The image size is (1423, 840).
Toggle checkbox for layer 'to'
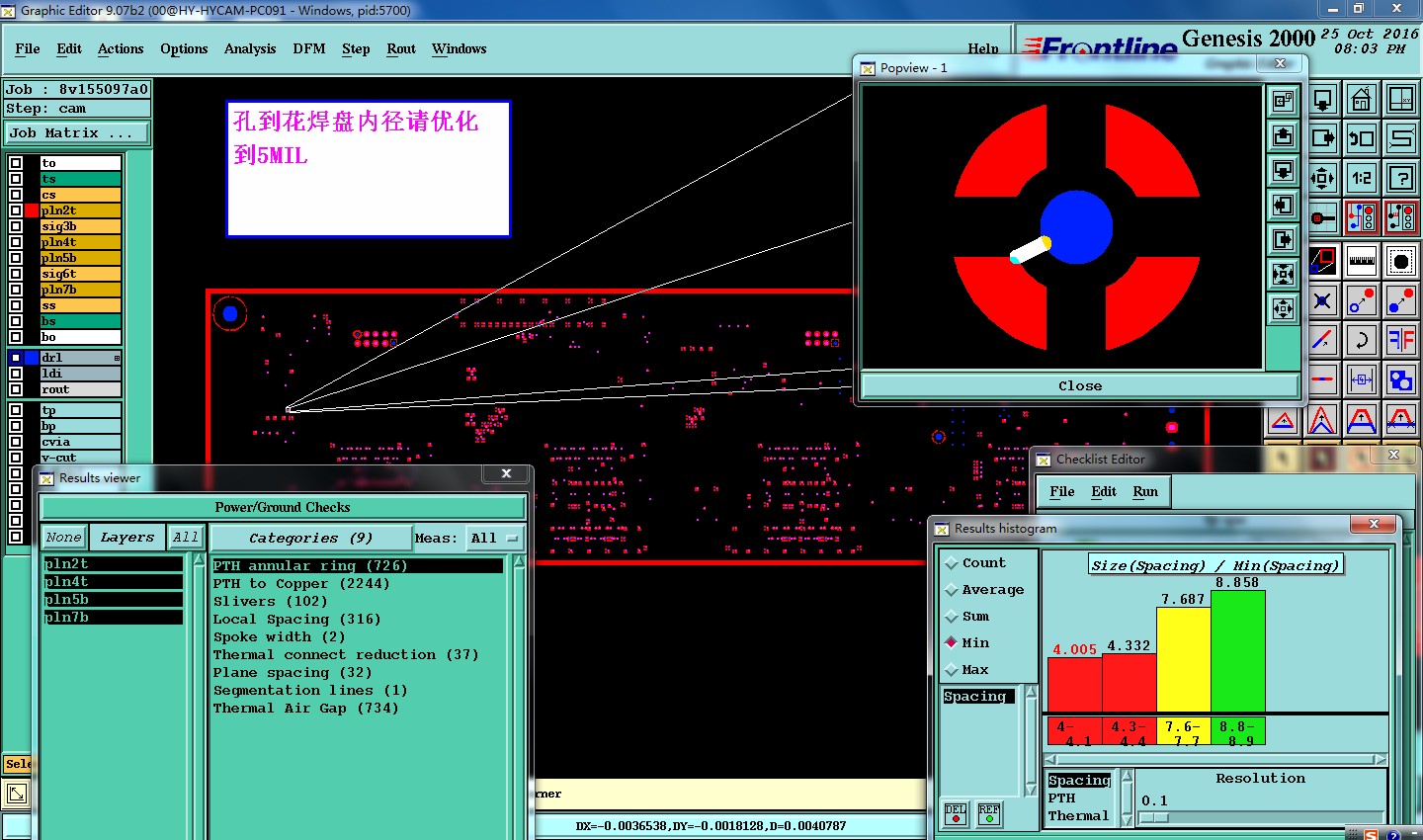tap(16, 163)
